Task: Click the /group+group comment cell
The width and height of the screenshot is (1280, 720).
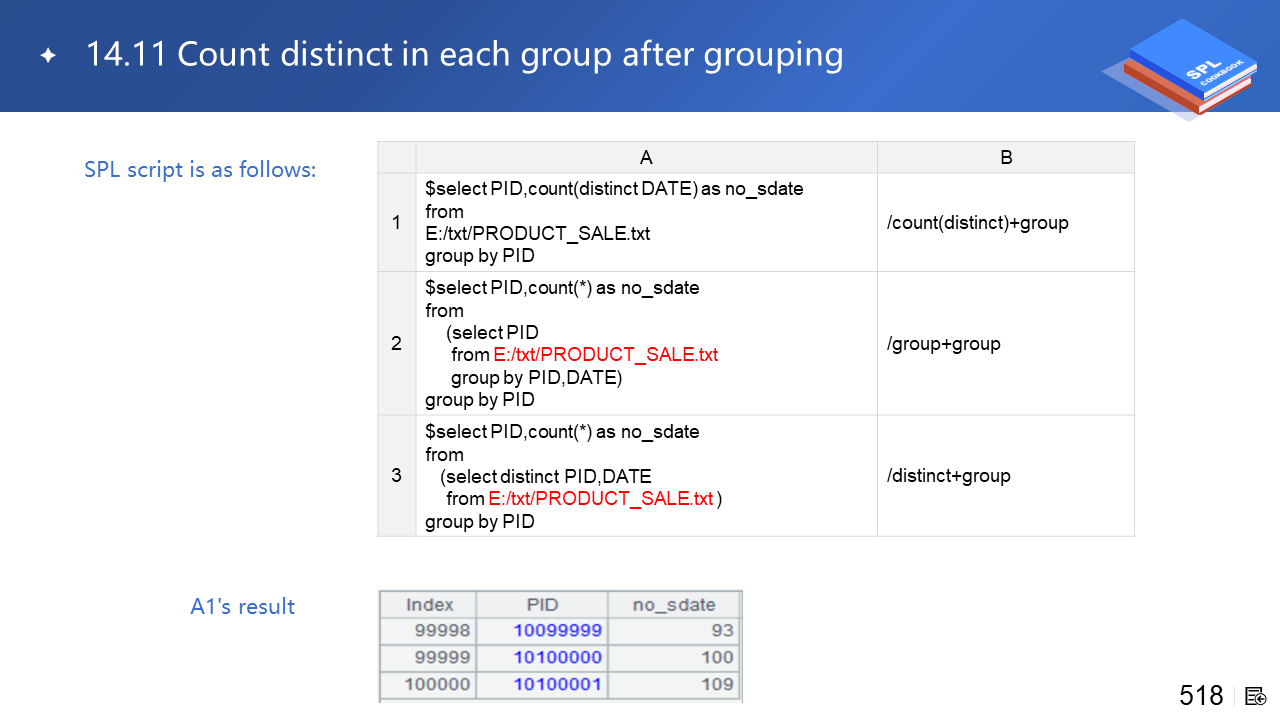Action: pos(943,343)
